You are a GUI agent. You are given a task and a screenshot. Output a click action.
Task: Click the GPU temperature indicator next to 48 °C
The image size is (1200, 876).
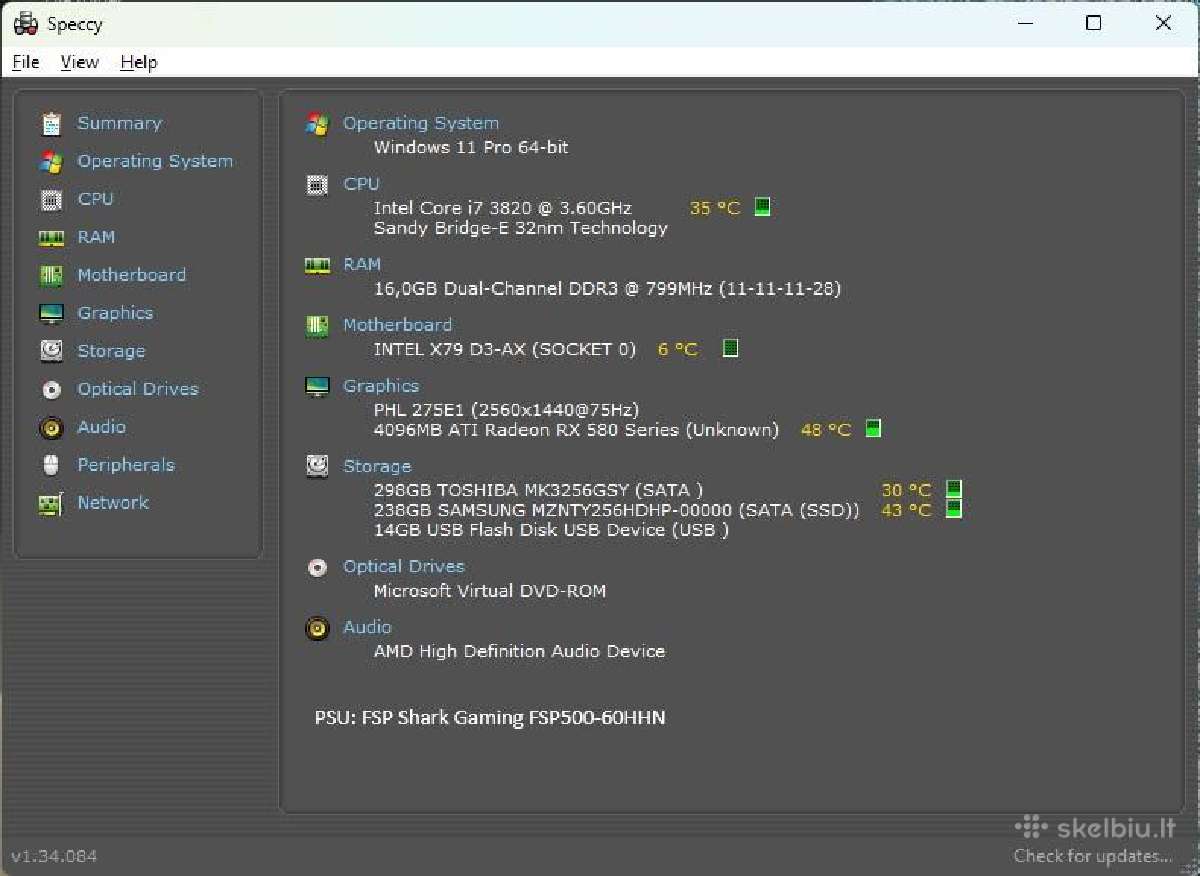pos(873,429)
